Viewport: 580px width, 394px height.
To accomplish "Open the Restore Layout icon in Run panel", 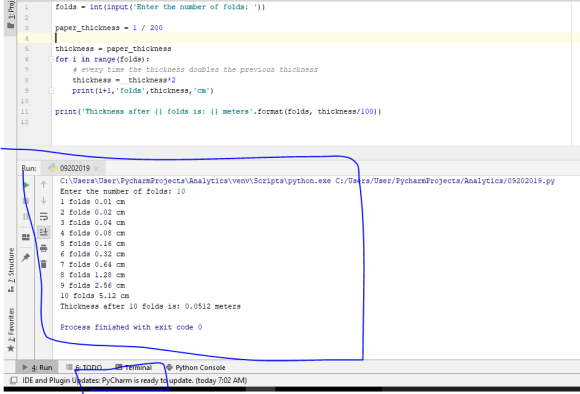I will (x=26, y=237).
